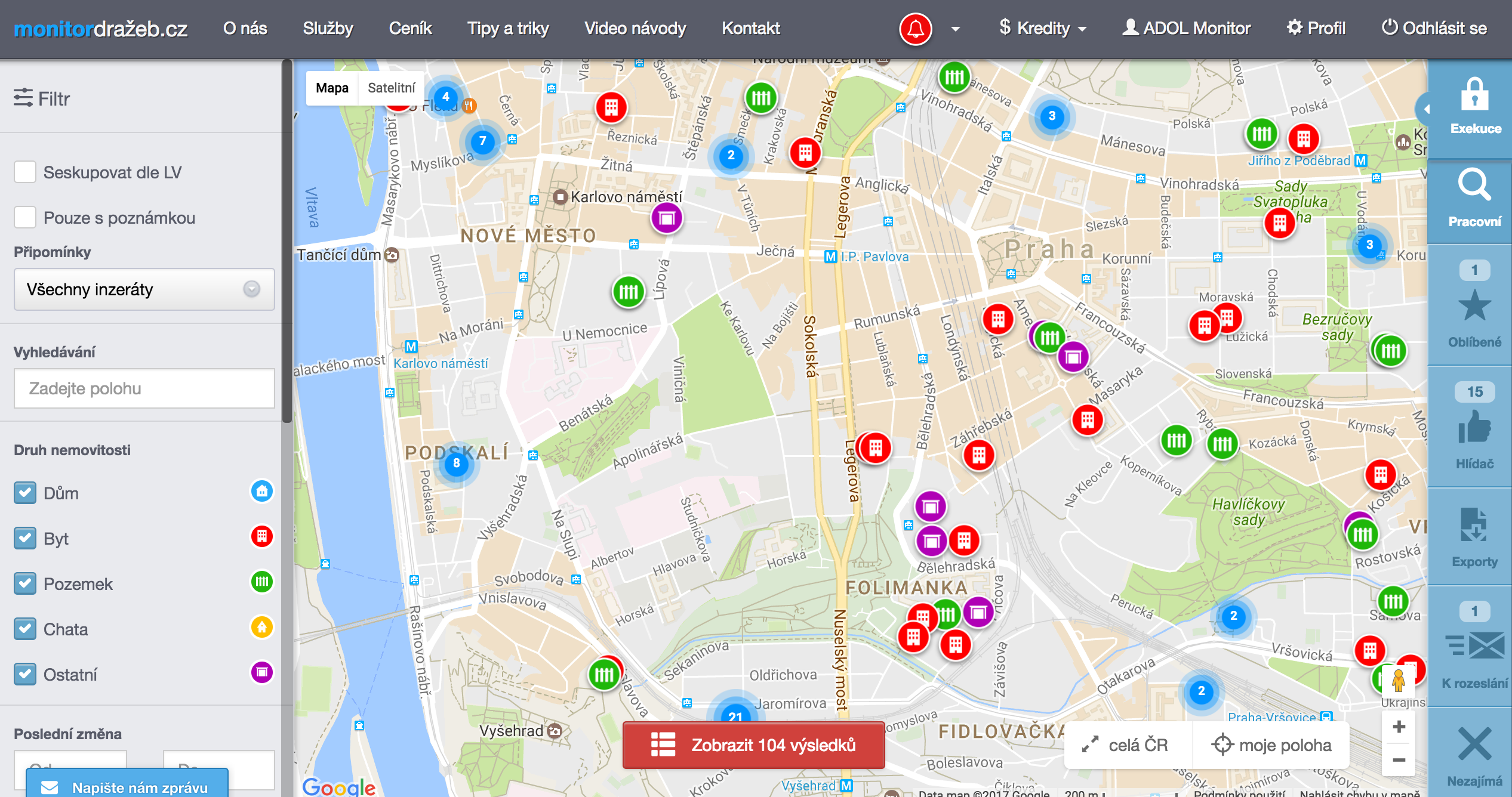Go to monitordražeb.cz home logo

pyautogui.click(x=100, y=29)
